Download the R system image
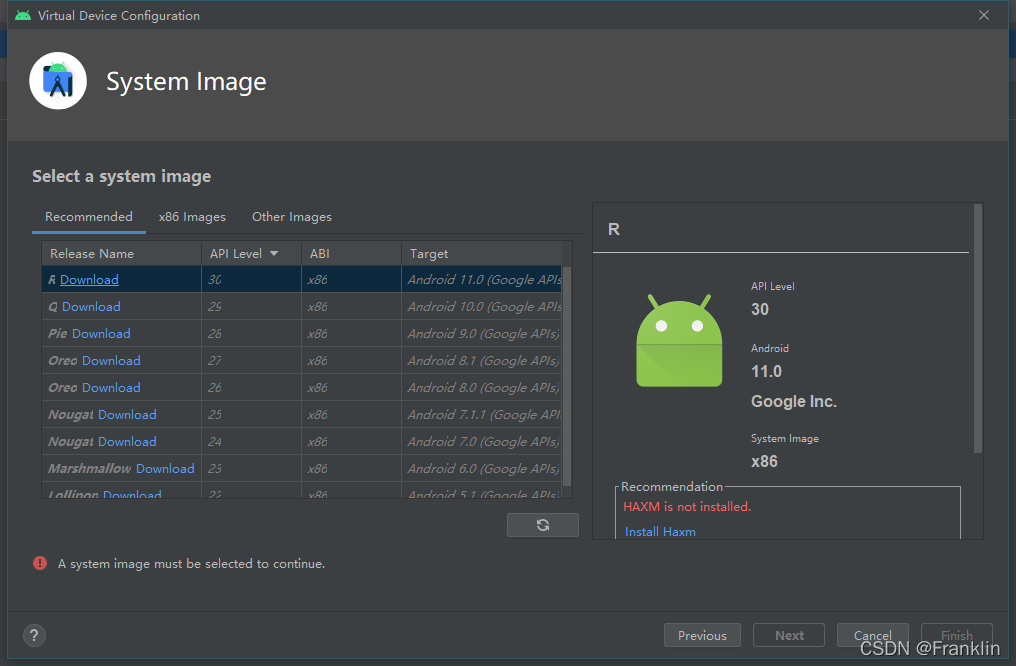Viewport: 1016px width, 666px height. tap(89, 280)
